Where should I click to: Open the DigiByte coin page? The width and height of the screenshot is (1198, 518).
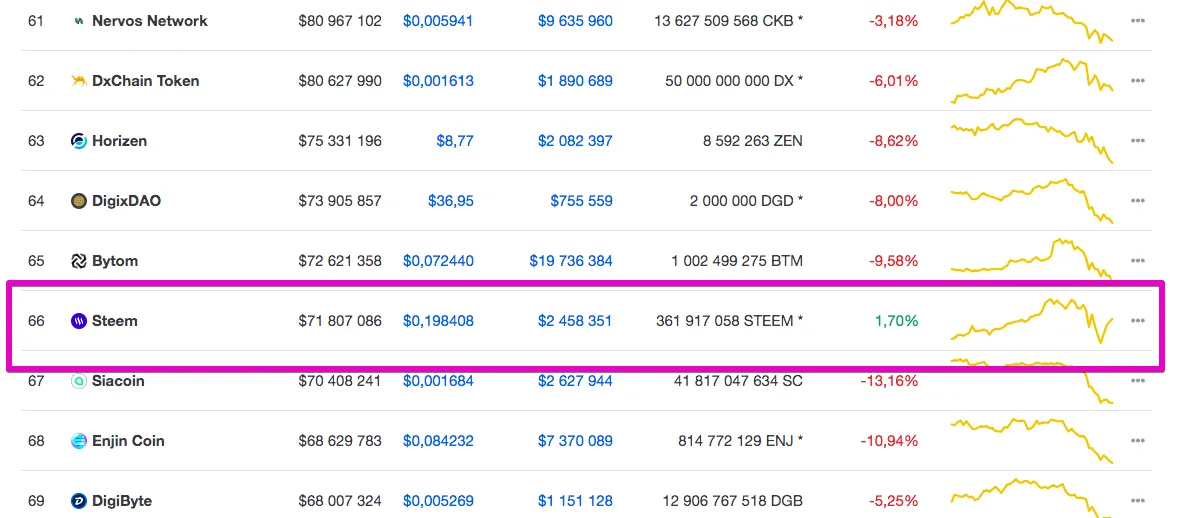(121, 501)
